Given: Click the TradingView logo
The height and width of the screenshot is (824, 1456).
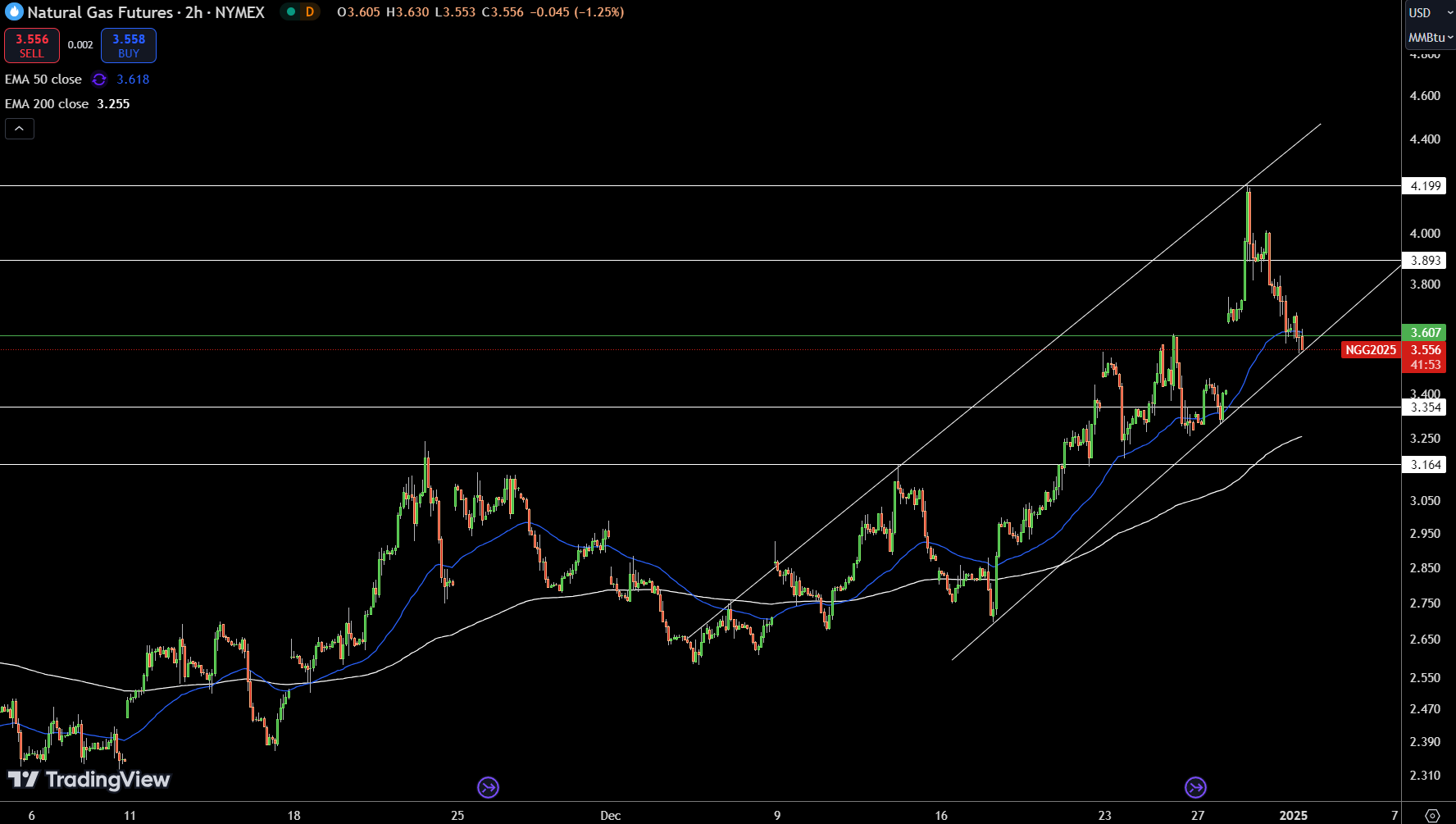Looking at the screenshot, I should click(x=89, y=780).
